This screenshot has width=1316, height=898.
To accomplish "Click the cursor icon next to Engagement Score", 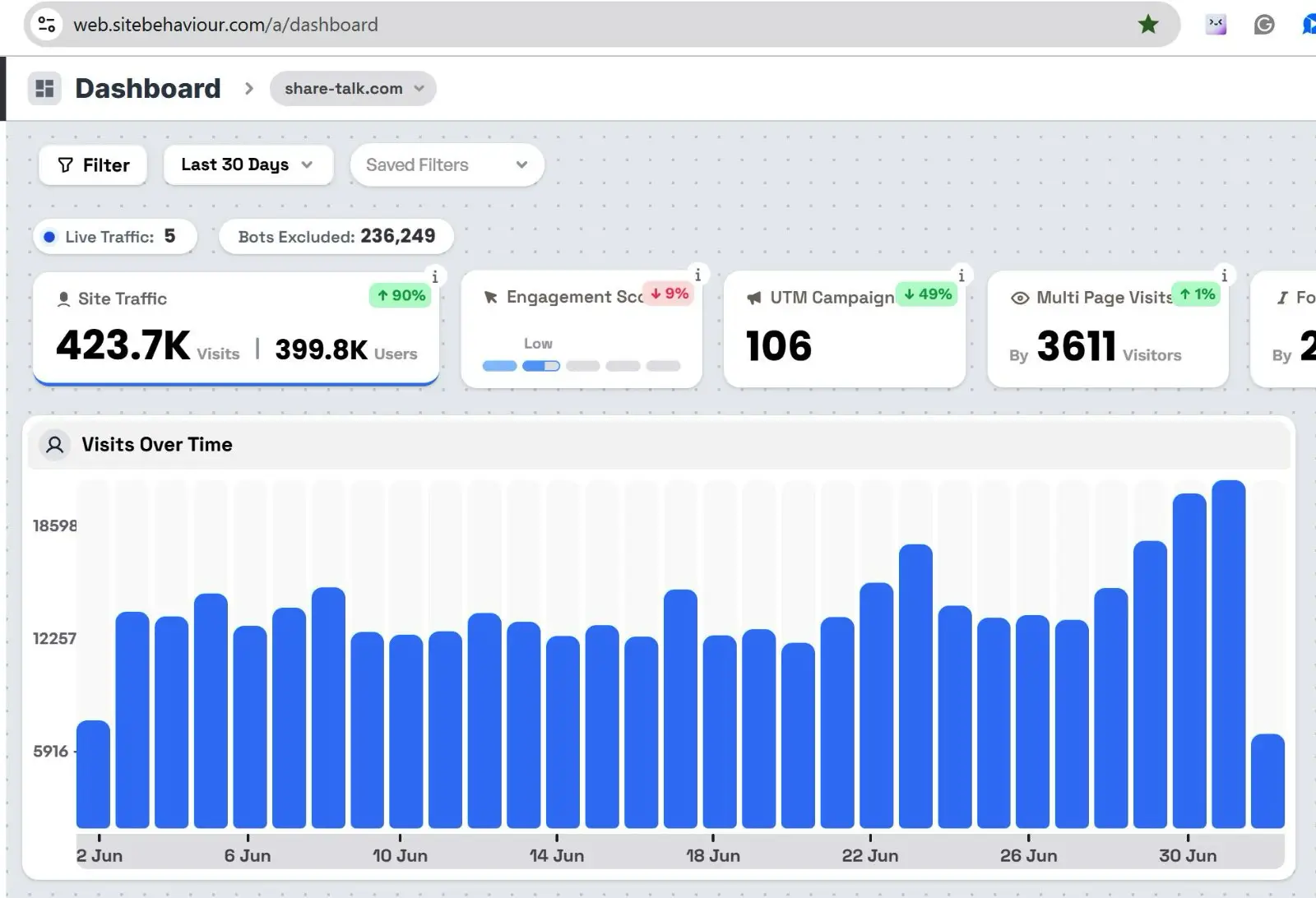I will tap(491, 298).
